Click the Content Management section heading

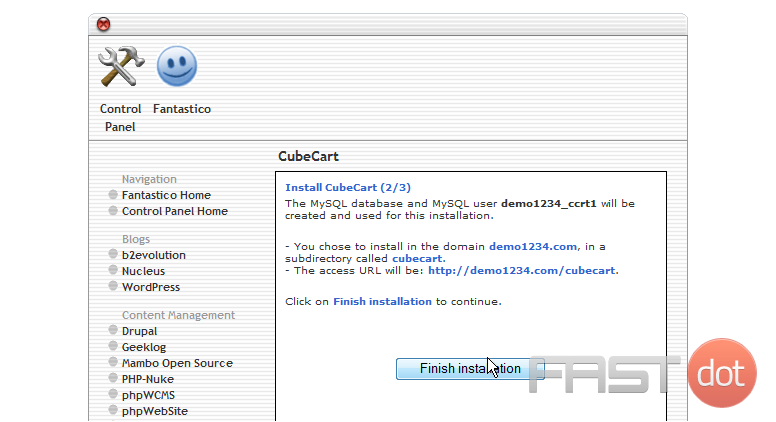tap(178, 315)
